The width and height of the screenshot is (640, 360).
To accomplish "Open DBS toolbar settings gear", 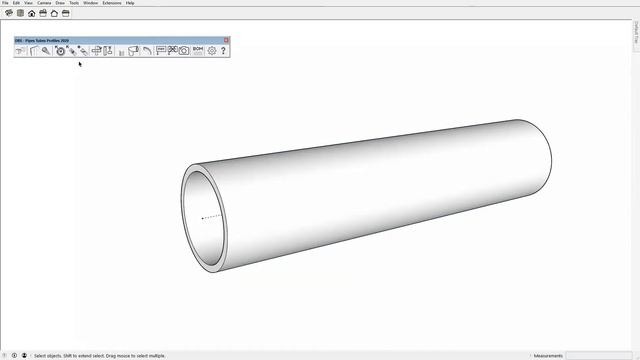I will coord(212,51).
